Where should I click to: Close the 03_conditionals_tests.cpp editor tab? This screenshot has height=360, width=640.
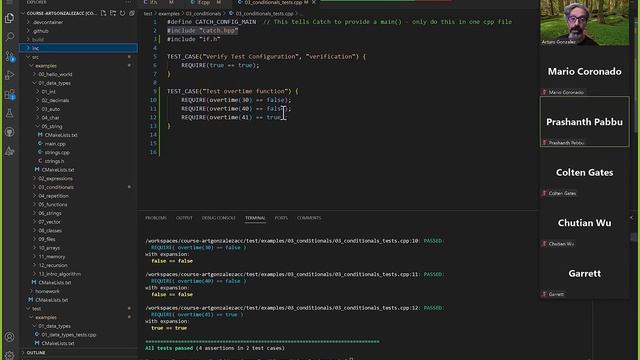click(314, 2)
